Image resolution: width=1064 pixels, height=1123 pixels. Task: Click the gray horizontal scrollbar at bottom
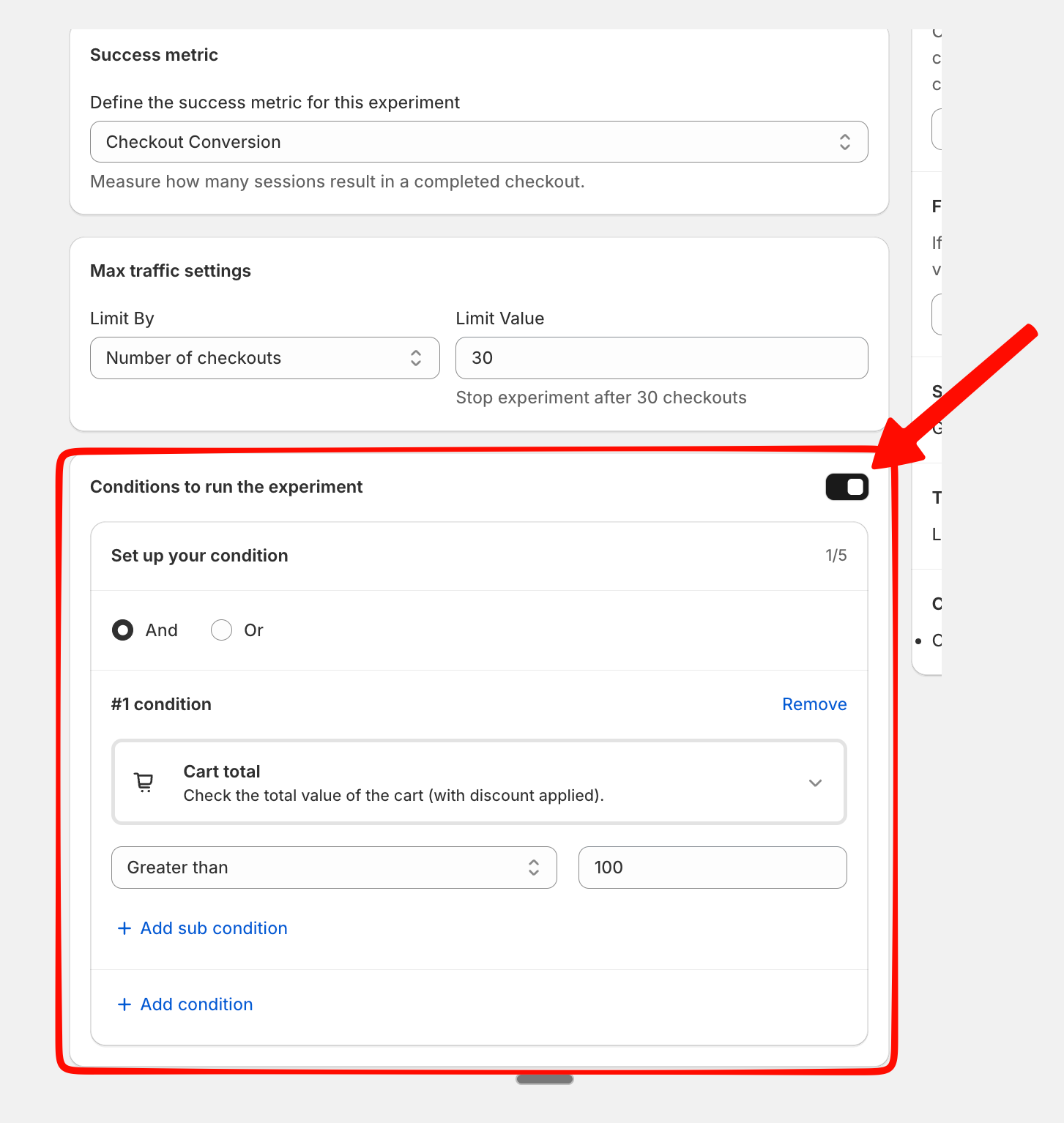click(x=545, y=1079)
